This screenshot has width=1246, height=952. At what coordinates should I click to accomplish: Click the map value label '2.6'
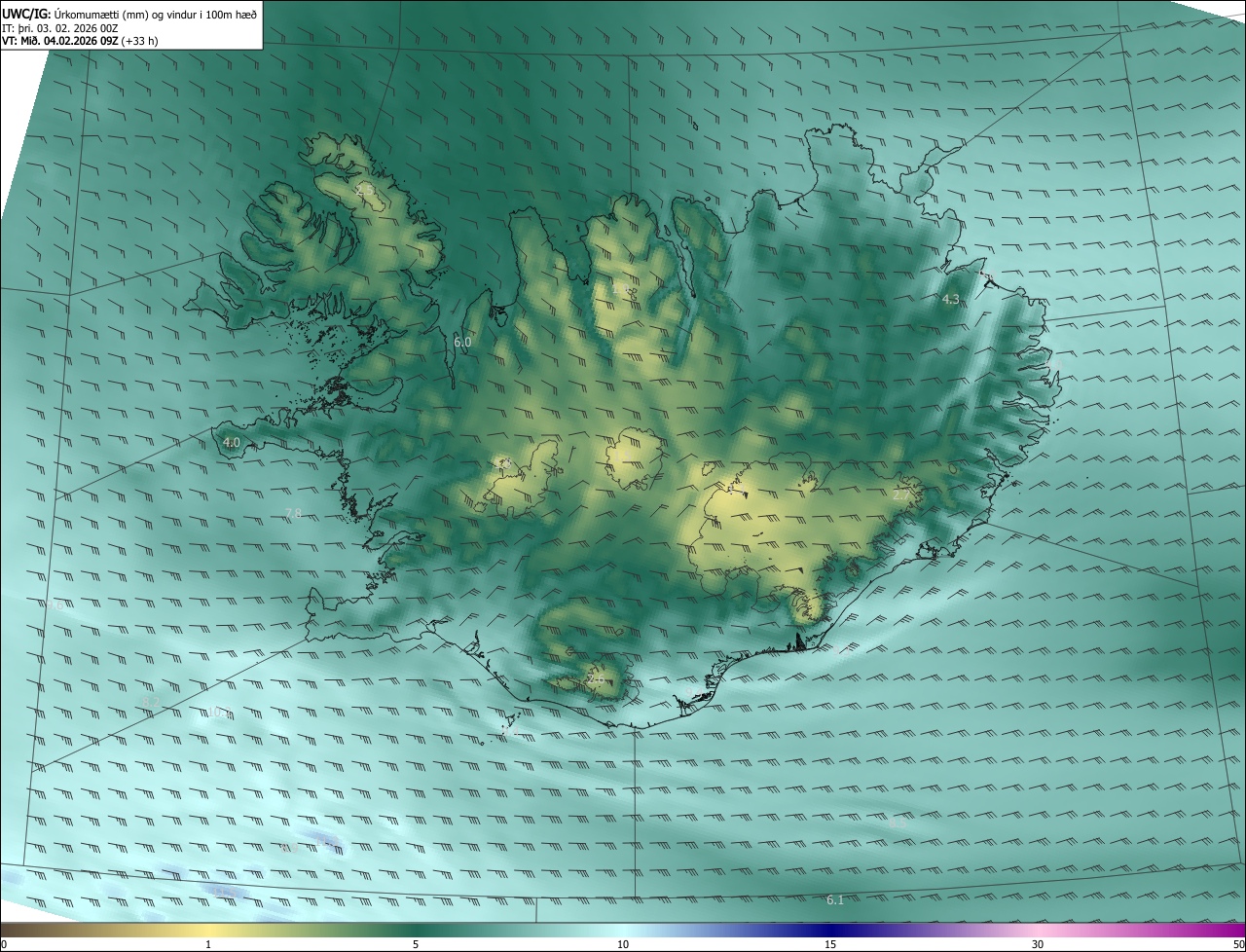596,678
